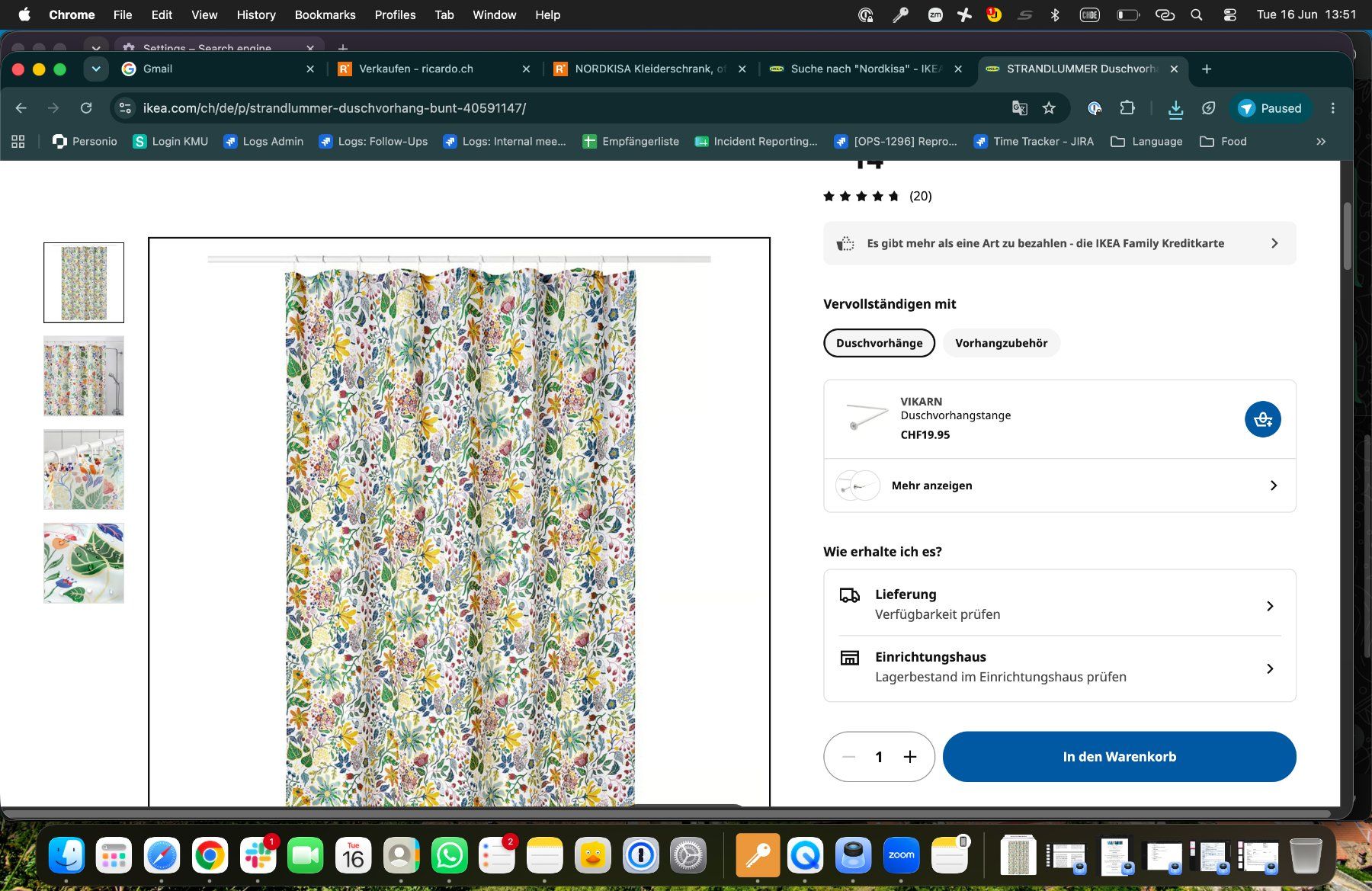Open Chrome downloads icon
This screenshot has width=1372, height=891.
(1175, 109)
